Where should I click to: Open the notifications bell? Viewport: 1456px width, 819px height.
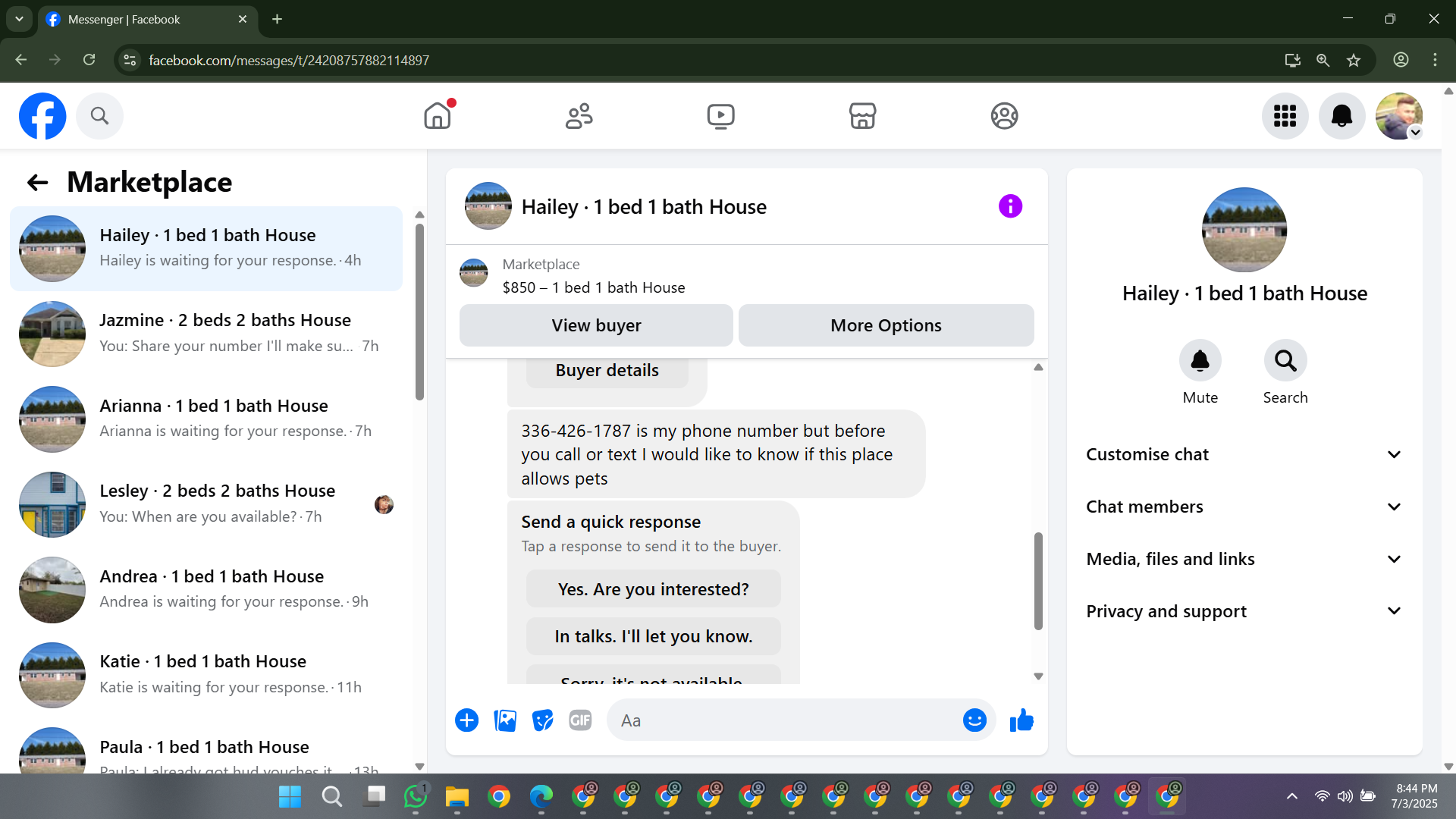coord(1341,116)
